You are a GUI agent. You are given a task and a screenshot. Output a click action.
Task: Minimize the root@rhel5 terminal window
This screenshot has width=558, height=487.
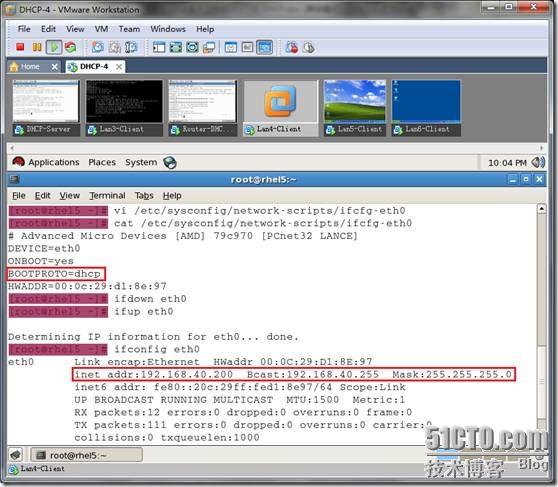tap(513, 179)
